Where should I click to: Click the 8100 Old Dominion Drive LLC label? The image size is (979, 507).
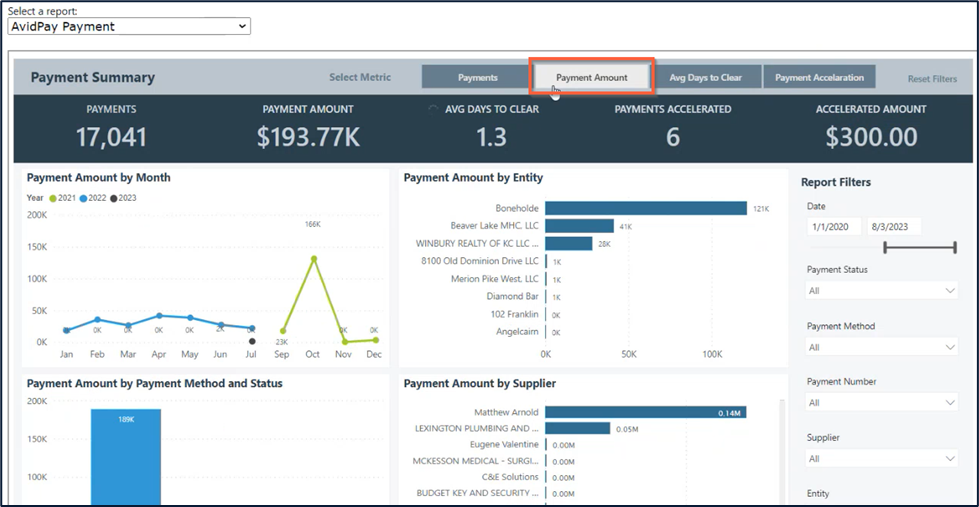(480, 261)
